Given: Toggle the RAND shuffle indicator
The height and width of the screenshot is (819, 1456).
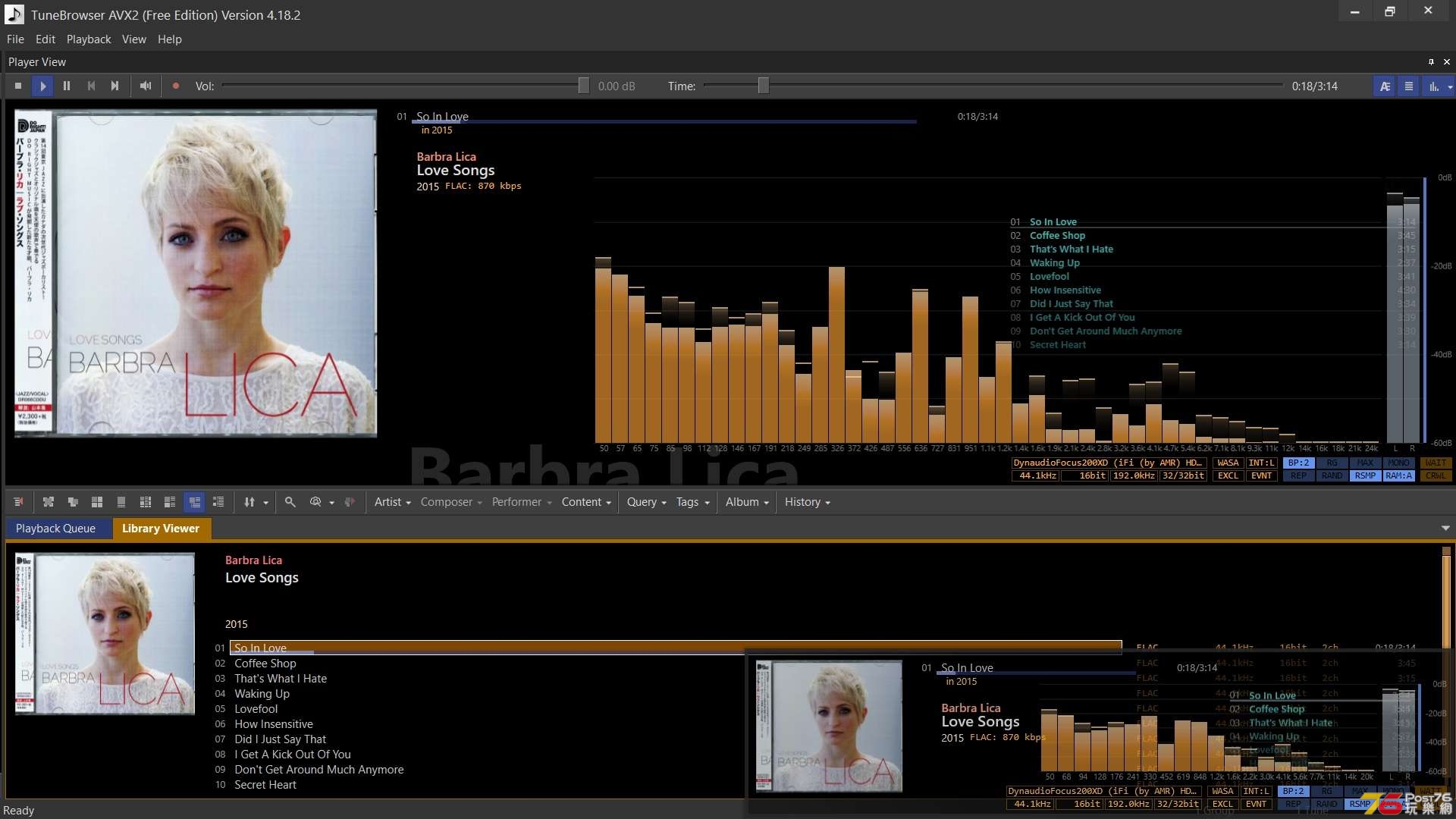Looking at the screenshot, I should (x=1332, y=476).
